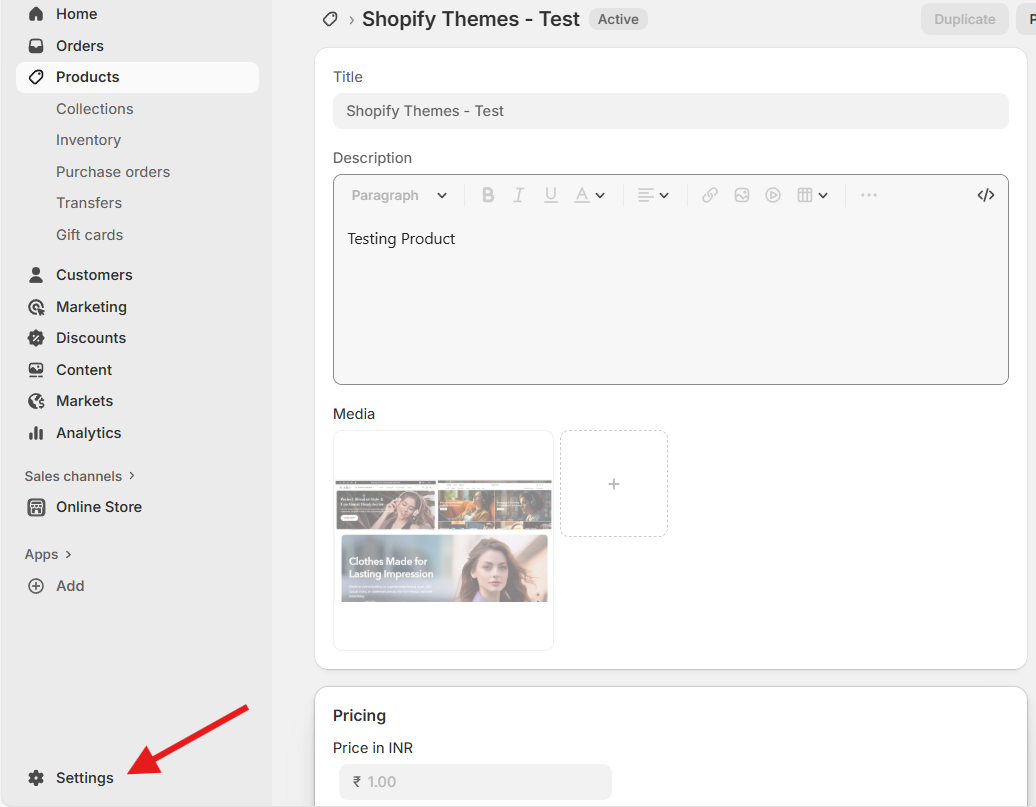This screenshot has height=807, width=1036.
Task: Open the Customers page
Action: click(94, 275)
